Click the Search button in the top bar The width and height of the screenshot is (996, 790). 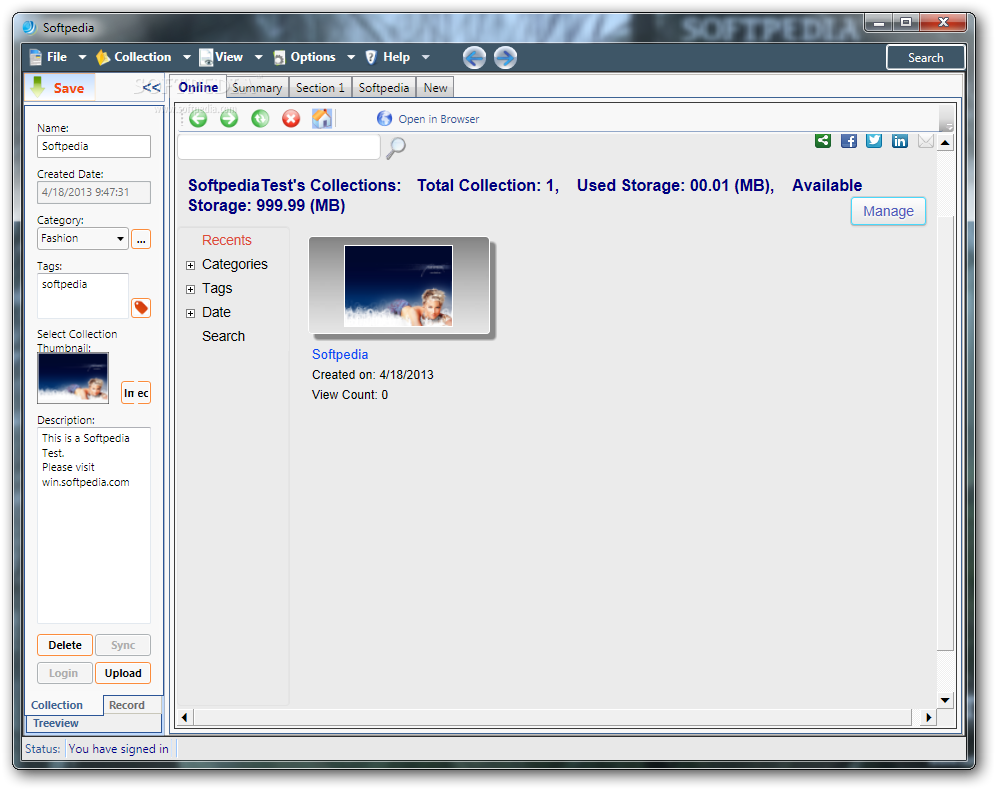pyautogui.click(x=925, y=58)
